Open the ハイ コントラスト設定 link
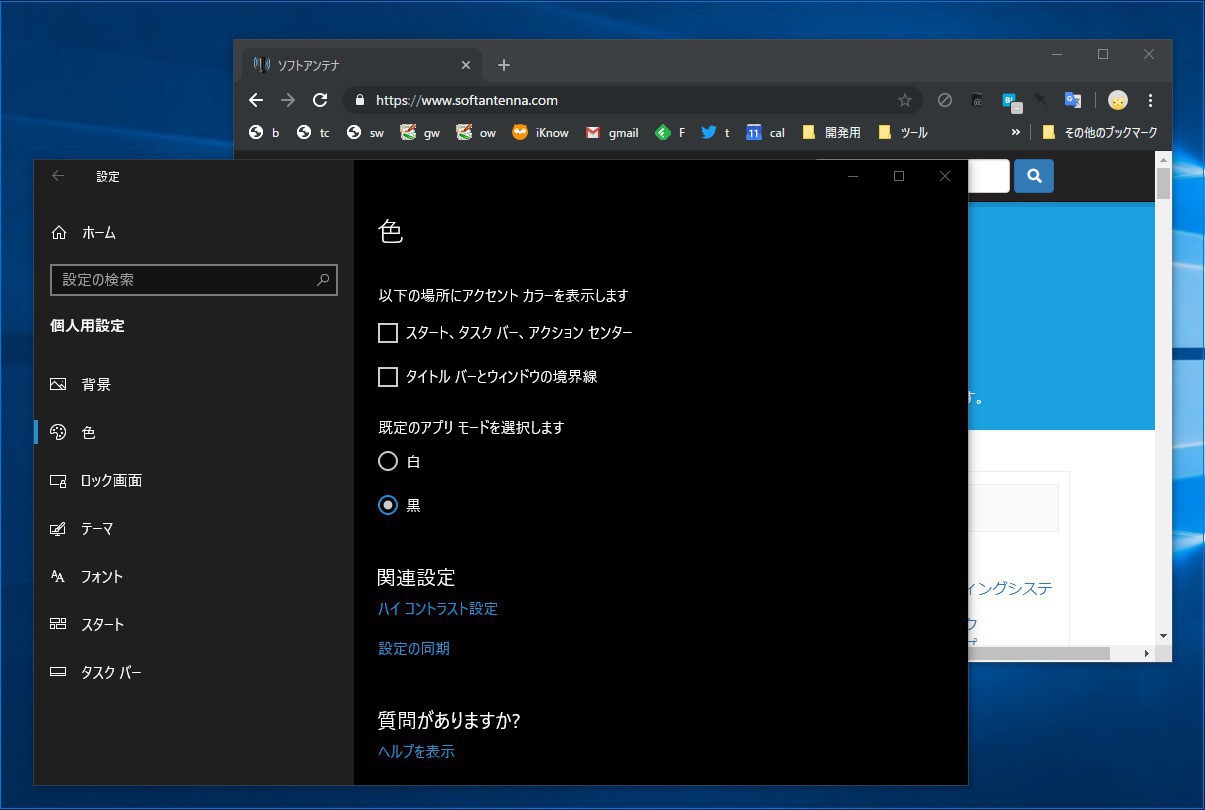The height and width of the screenshot is (810, 1205). tap(437, 609)
